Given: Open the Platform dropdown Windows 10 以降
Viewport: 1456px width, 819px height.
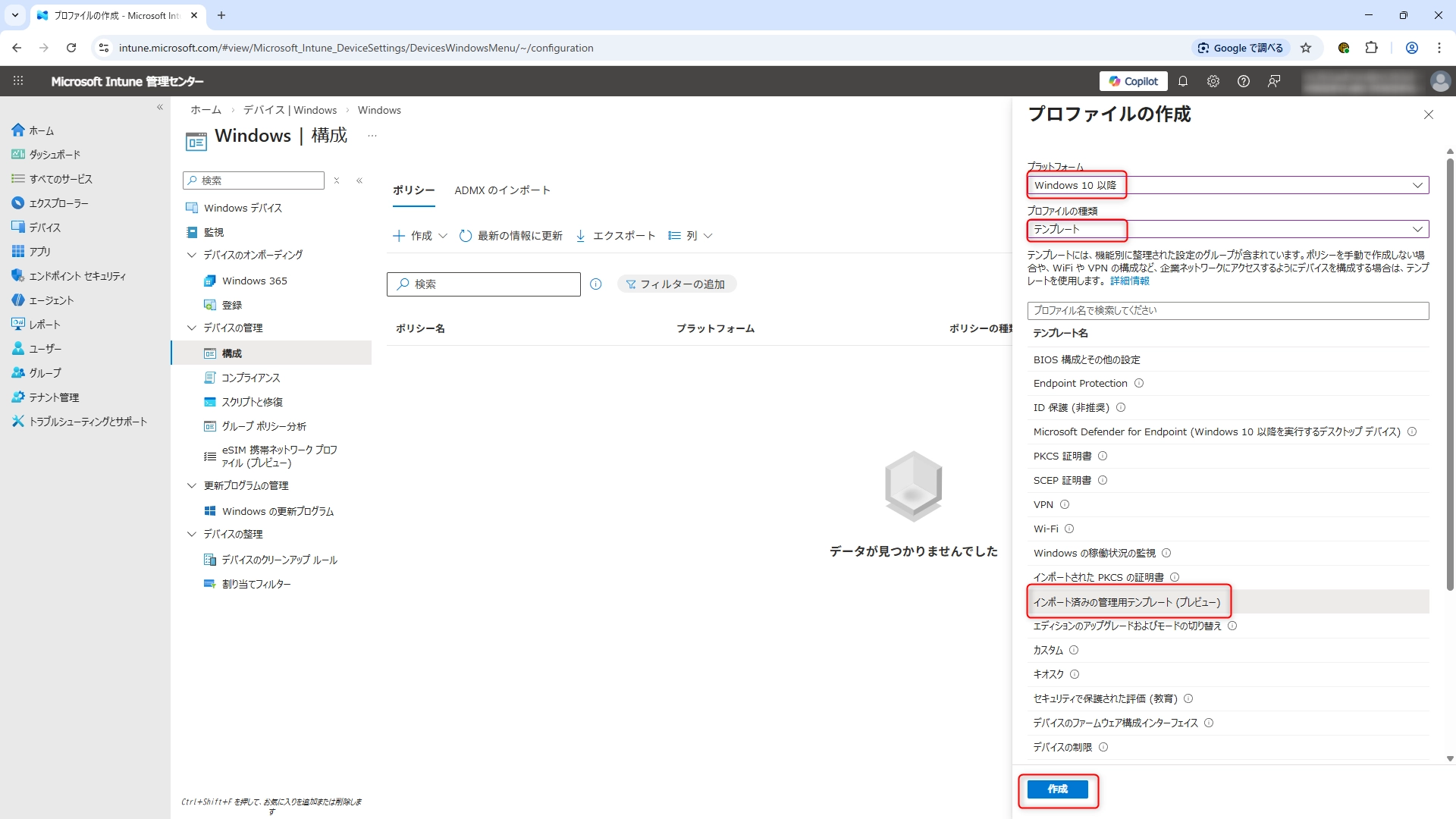Looking at the screenshot, I should coord(1227,185).
